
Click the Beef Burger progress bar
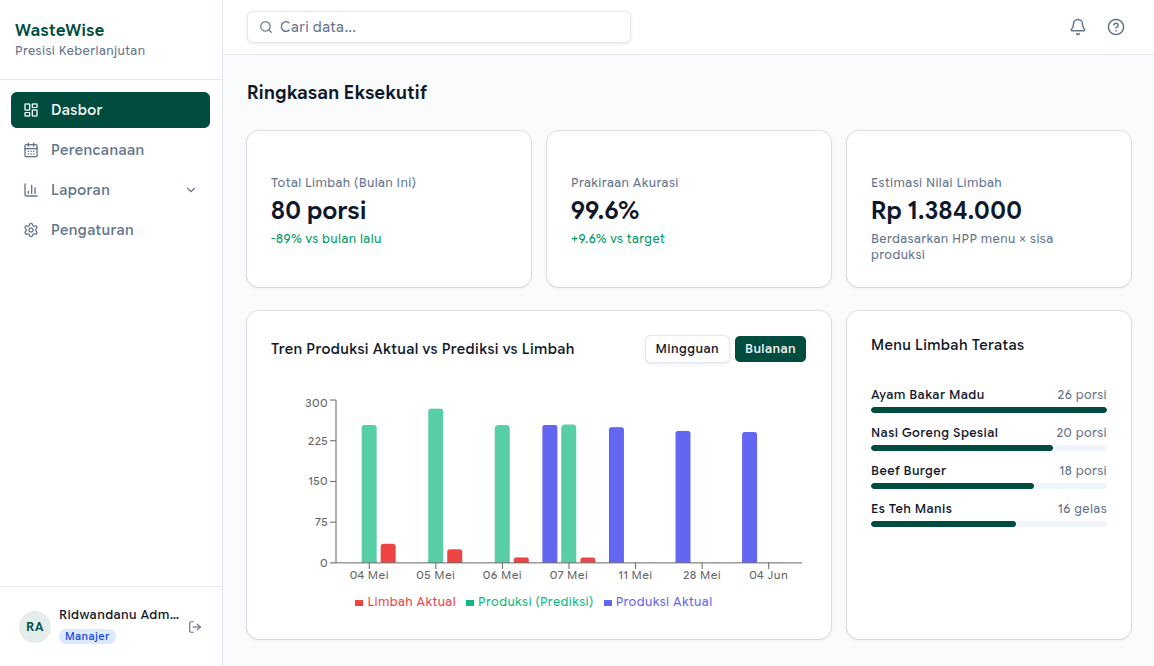click(988, 486)
